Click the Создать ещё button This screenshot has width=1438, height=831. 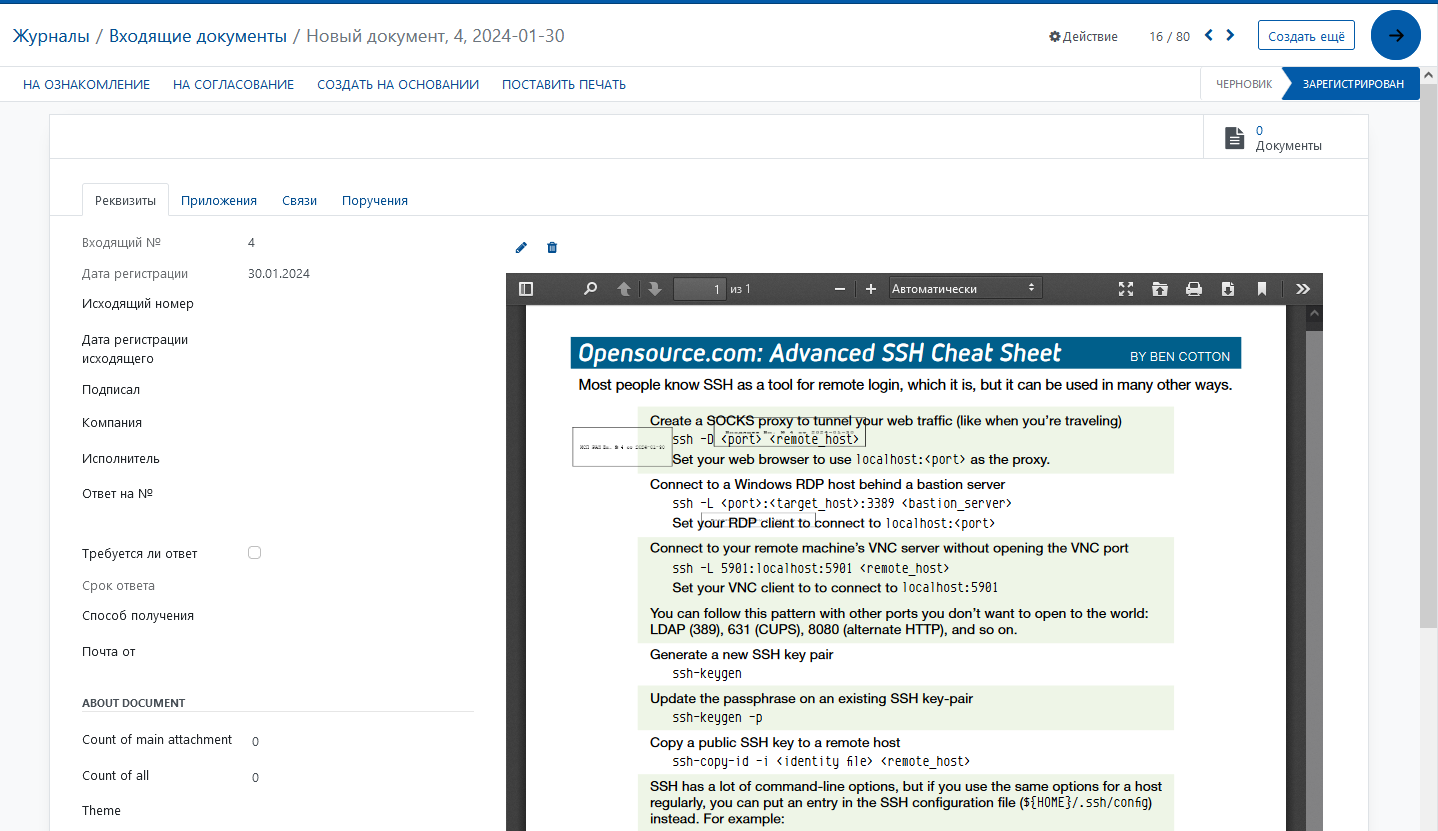1306,36
